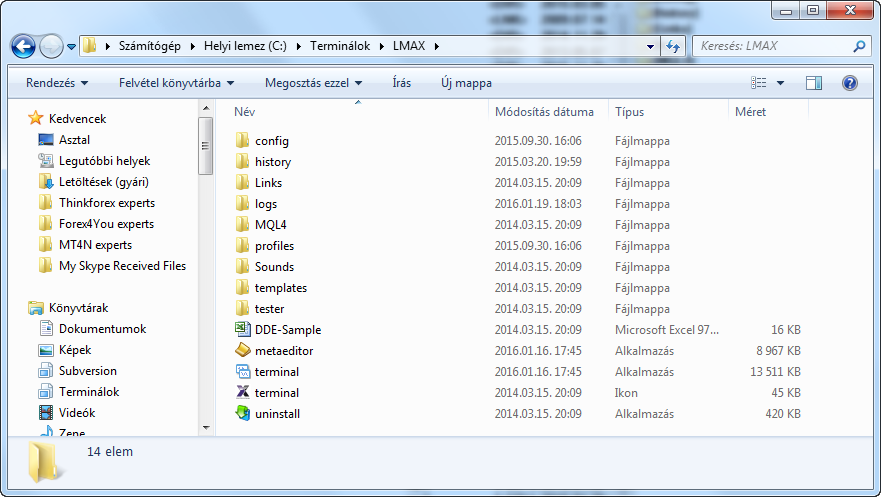
Task: Select the Sounds folder icon
Action: [x=242, y=267]
